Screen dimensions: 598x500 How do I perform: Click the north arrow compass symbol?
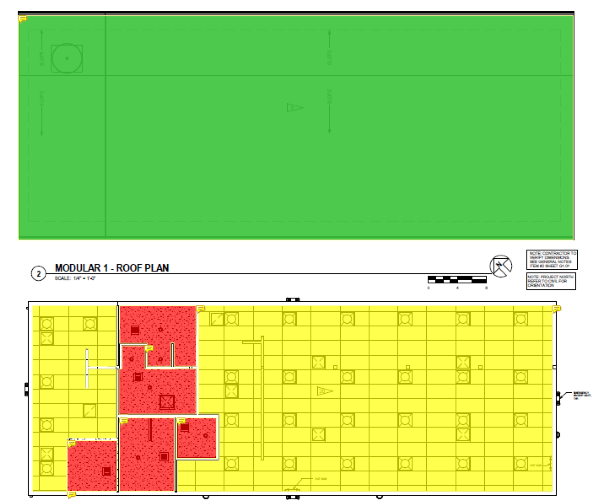pyautogui.click(x=500, y=266)
